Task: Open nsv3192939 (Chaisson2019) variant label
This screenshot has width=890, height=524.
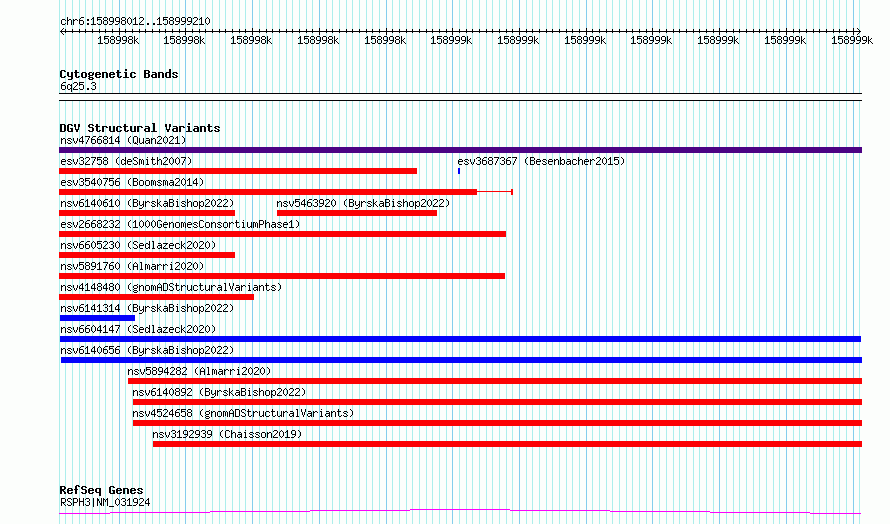Action: click(x=227, y=434)
